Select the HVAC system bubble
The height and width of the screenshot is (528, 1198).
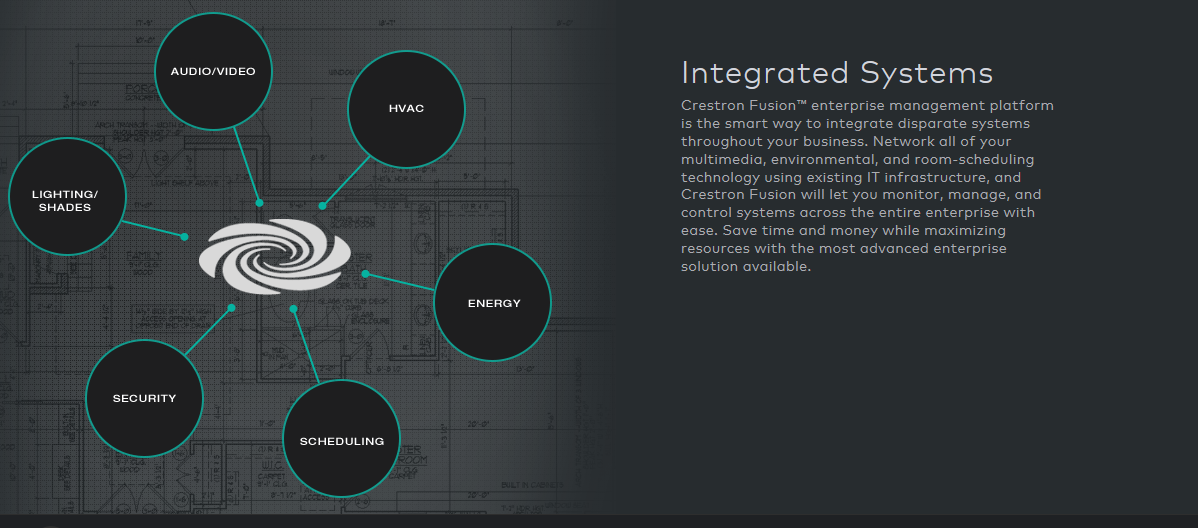pyautogui.click(x=406, y=108)
